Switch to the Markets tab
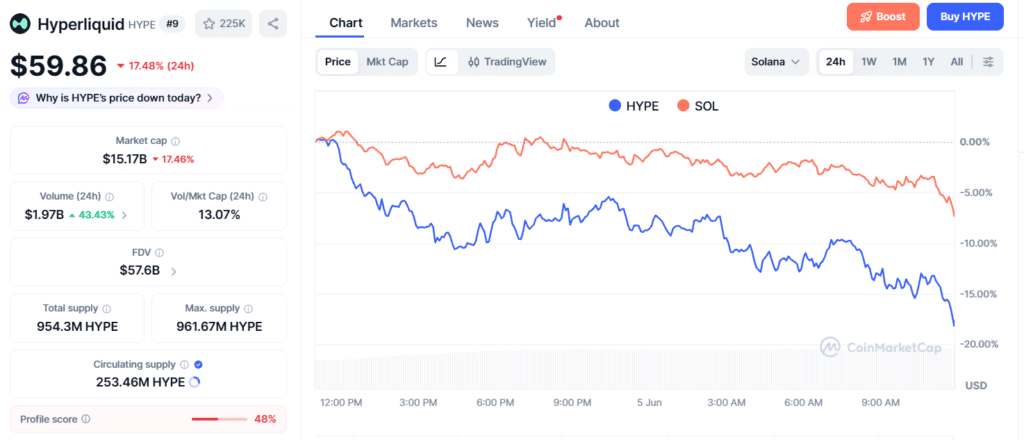This screenshot has width=1024, height=440. [414, 23]
